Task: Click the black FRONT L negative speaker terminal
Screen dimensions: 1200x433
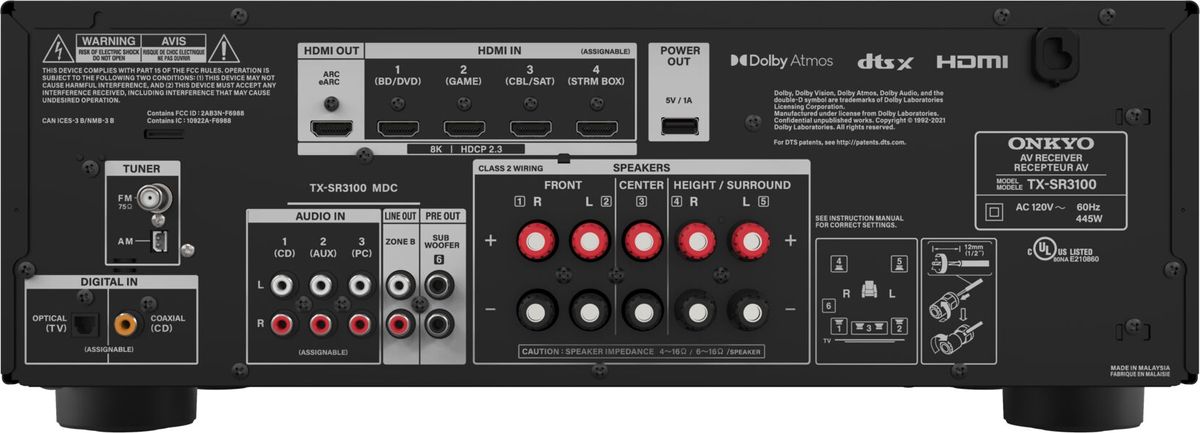Action: tap(587, 310)
